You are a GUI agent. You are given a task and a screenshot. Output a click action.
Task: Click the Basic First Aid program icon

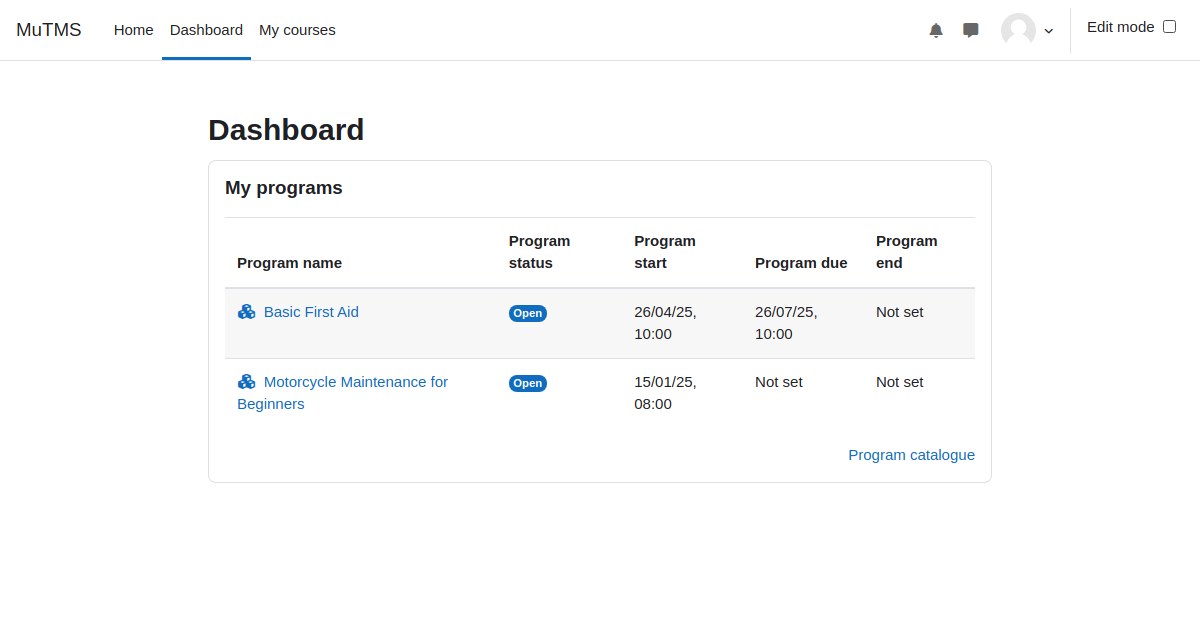pos(247,312)
